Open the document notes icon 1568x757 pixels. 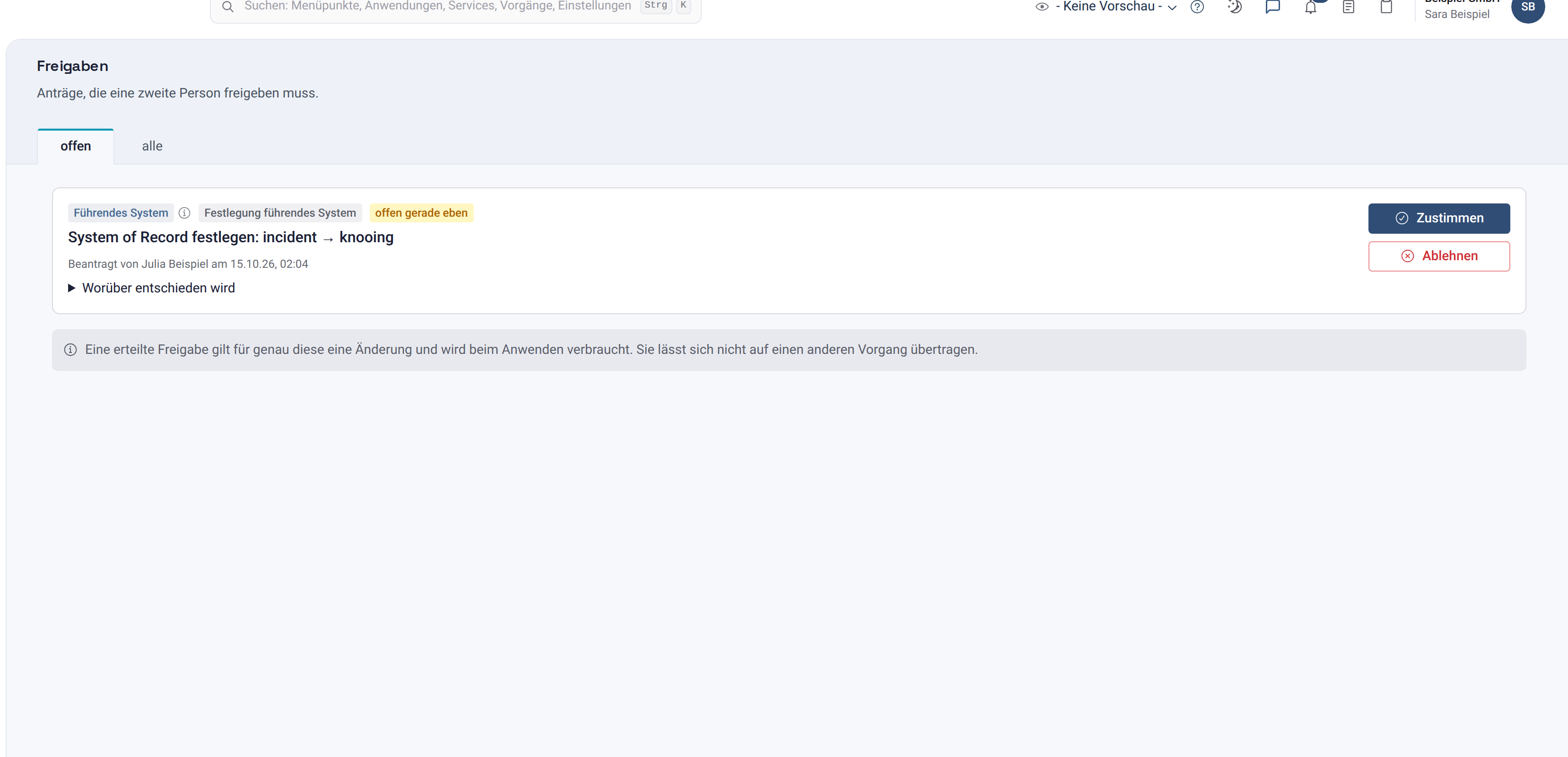click(1348, 7)
